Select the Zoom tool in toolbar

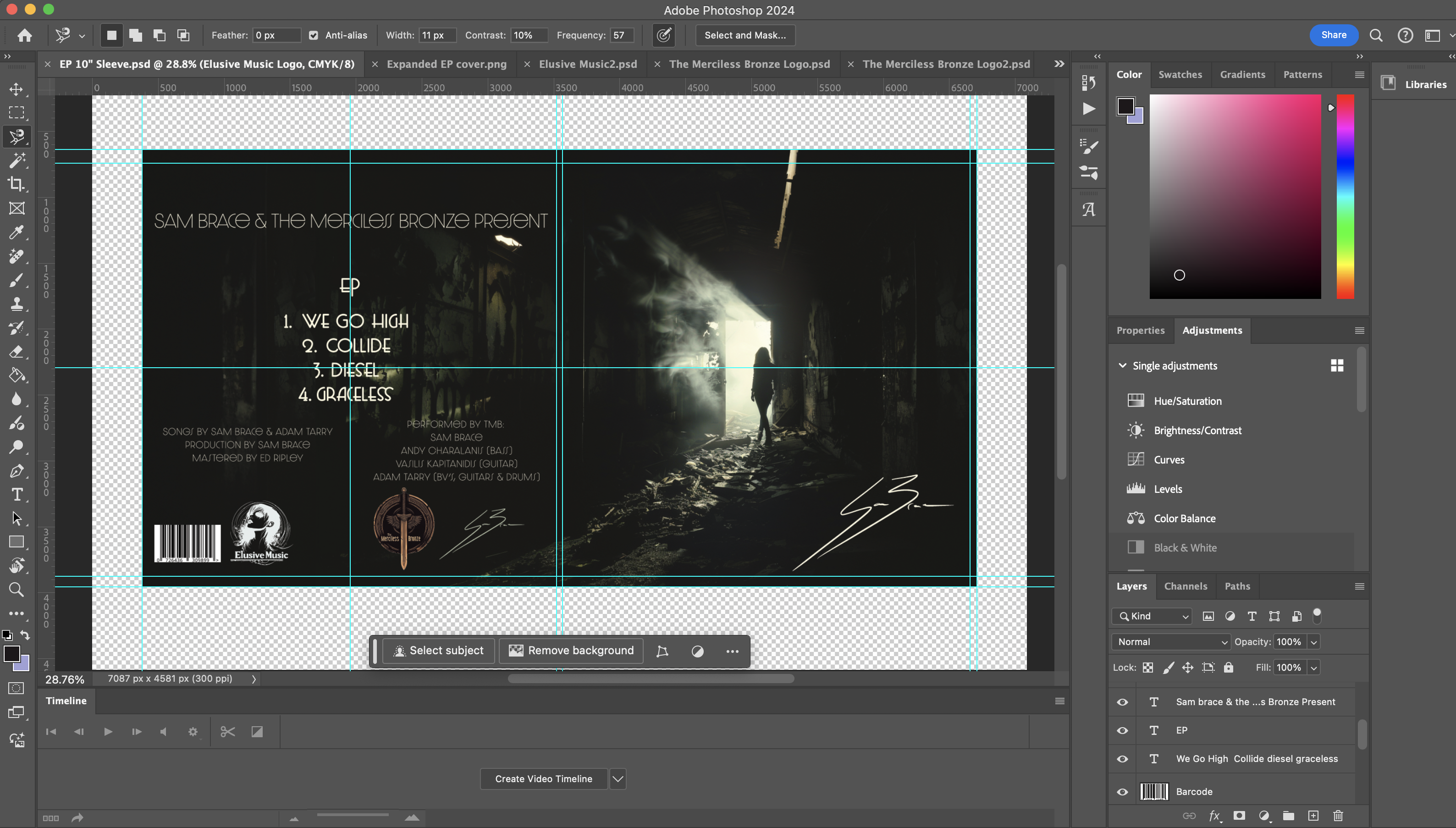[x=17, y=590]
